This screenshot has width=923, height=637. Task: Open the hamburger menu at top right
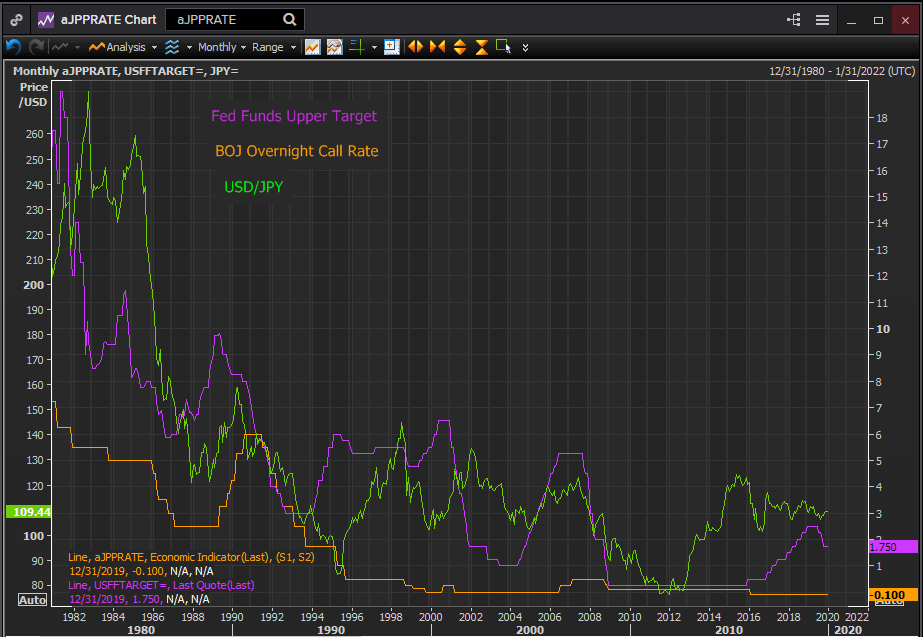click(823, 20)
